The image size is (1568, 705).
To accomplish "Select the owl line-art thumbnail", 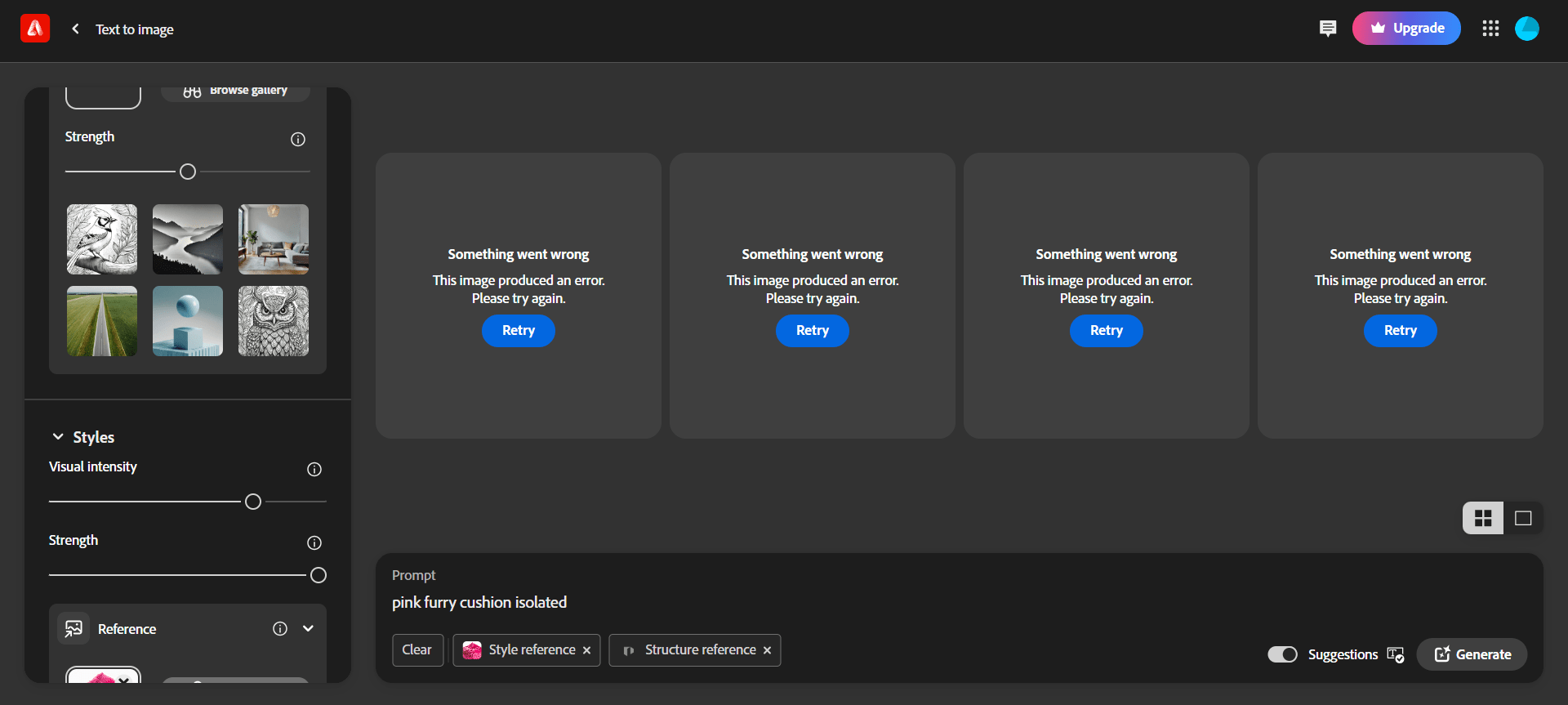I will click(x=274, y=321).
